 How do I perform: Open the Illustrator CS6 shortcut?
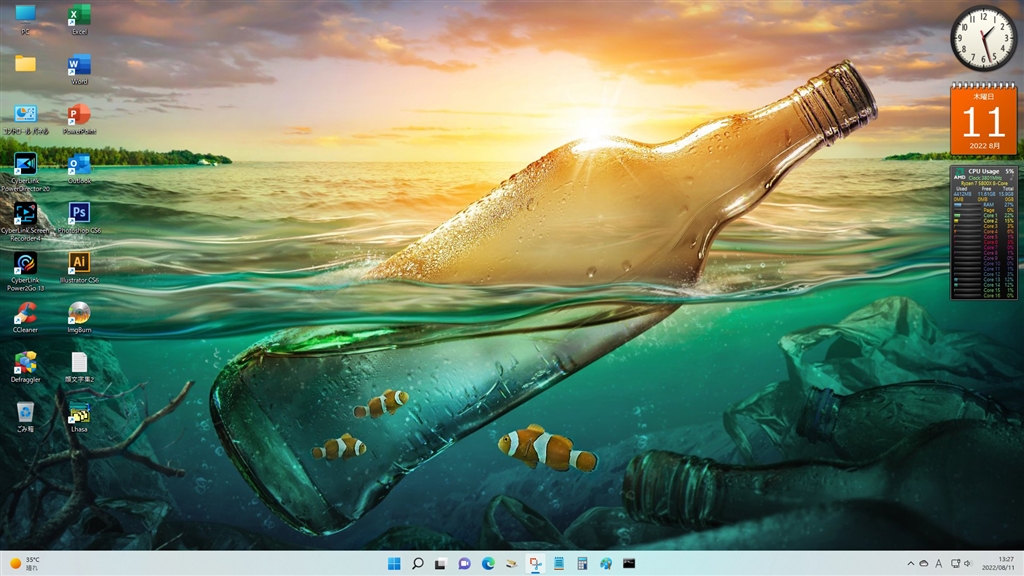tap(79, 263)
